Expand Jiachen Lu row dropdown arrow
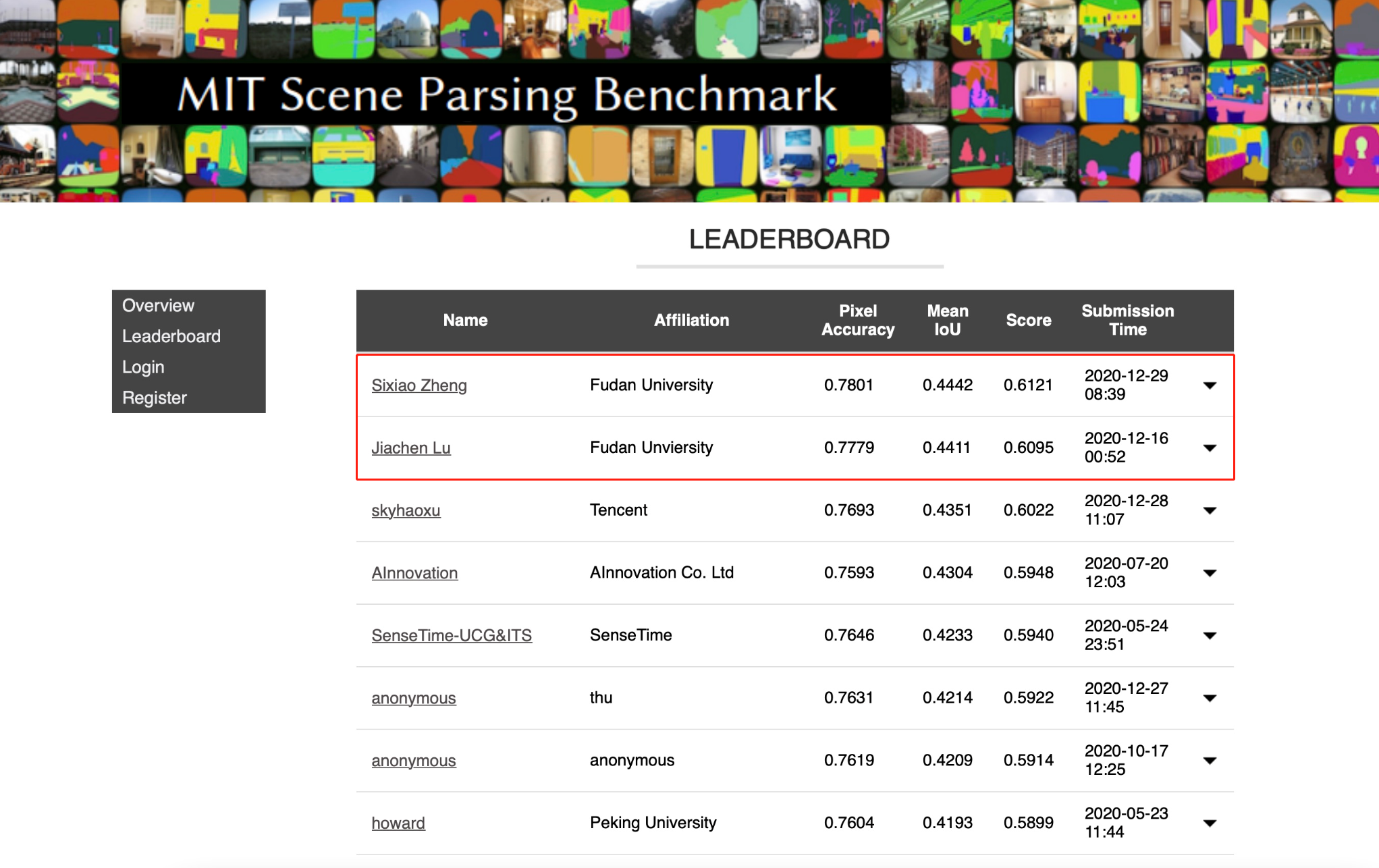The image size is (1379, 868). (x=1210, y=448)
